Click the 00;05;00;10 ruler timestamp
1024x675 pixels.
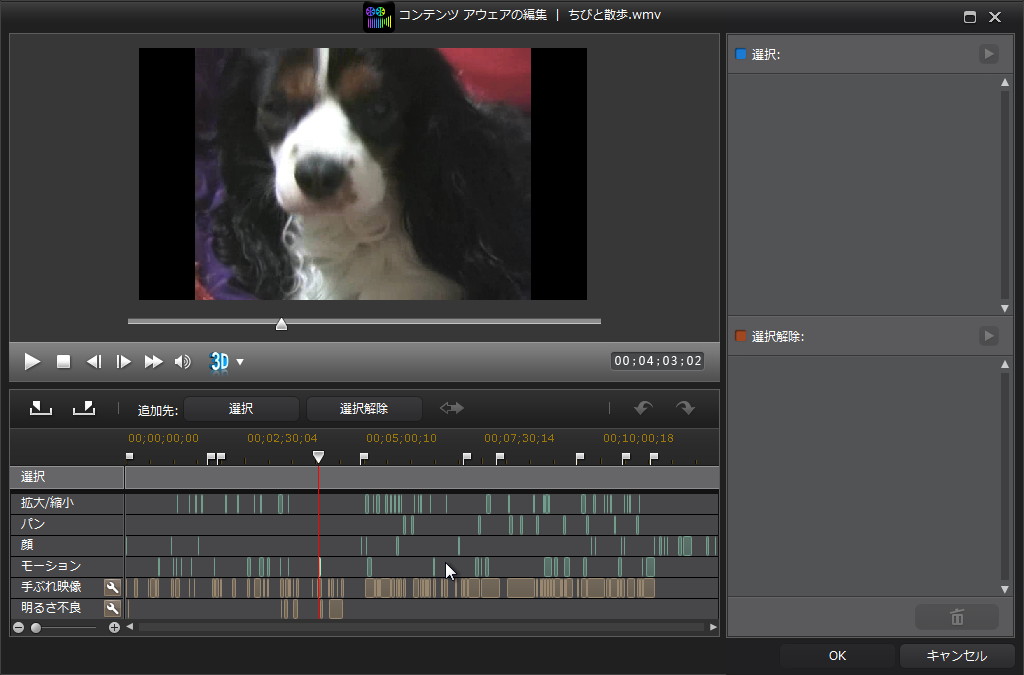401,438
